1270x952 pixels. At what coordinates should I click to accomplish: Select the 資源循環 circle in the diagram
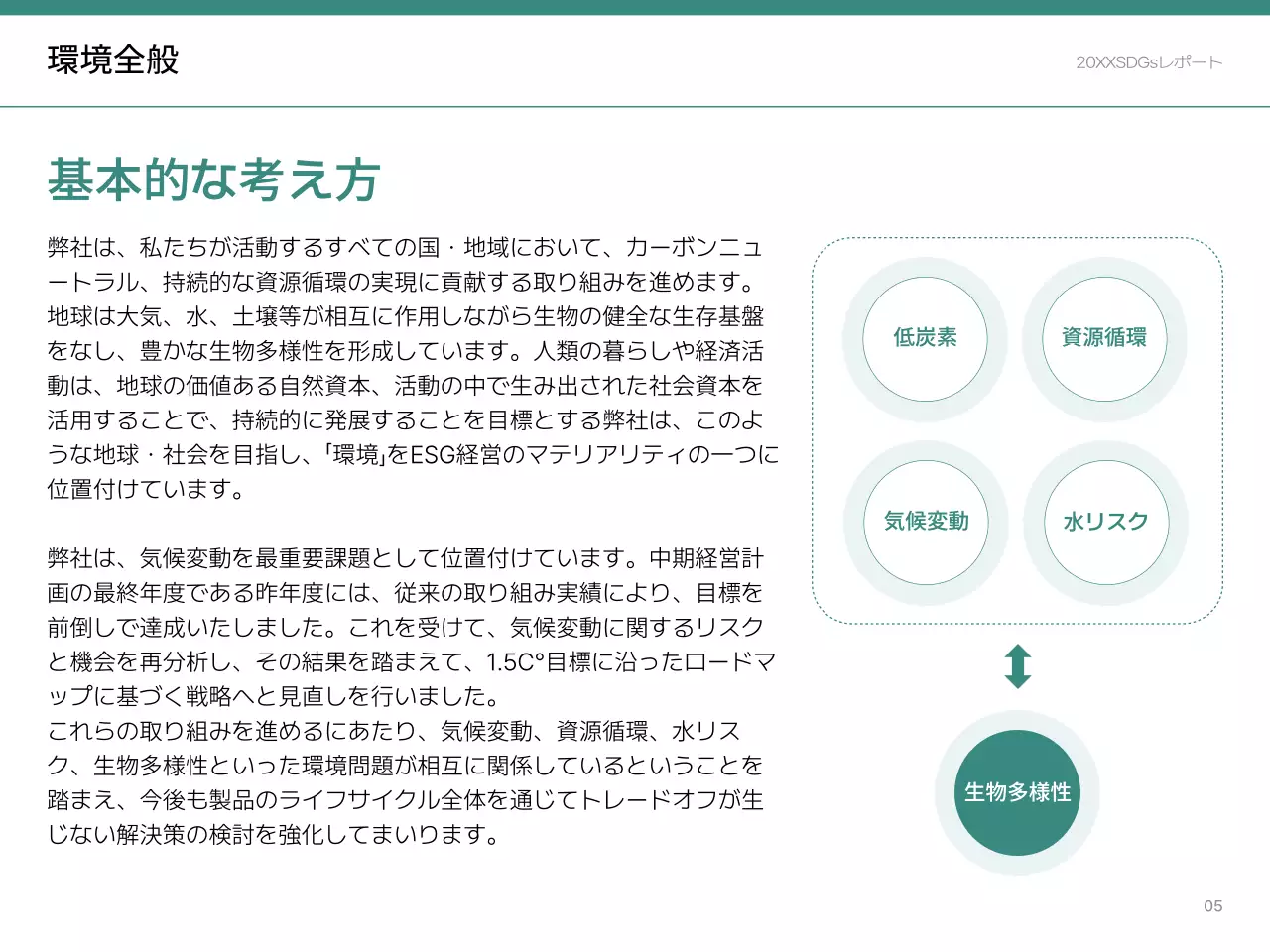[1103, 339]
